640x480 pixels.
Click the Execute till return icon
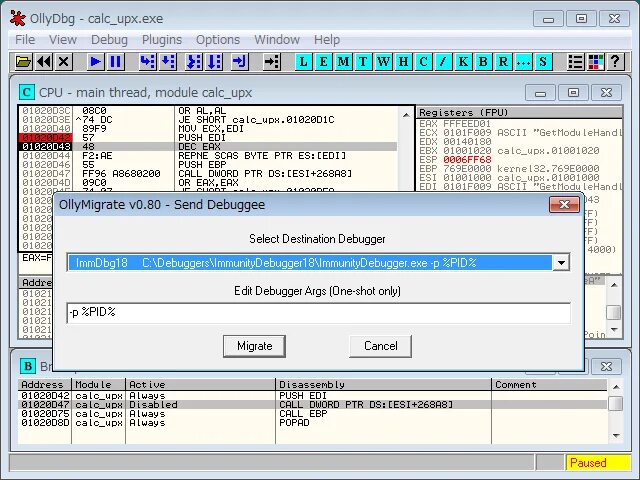tap(240, 62)
